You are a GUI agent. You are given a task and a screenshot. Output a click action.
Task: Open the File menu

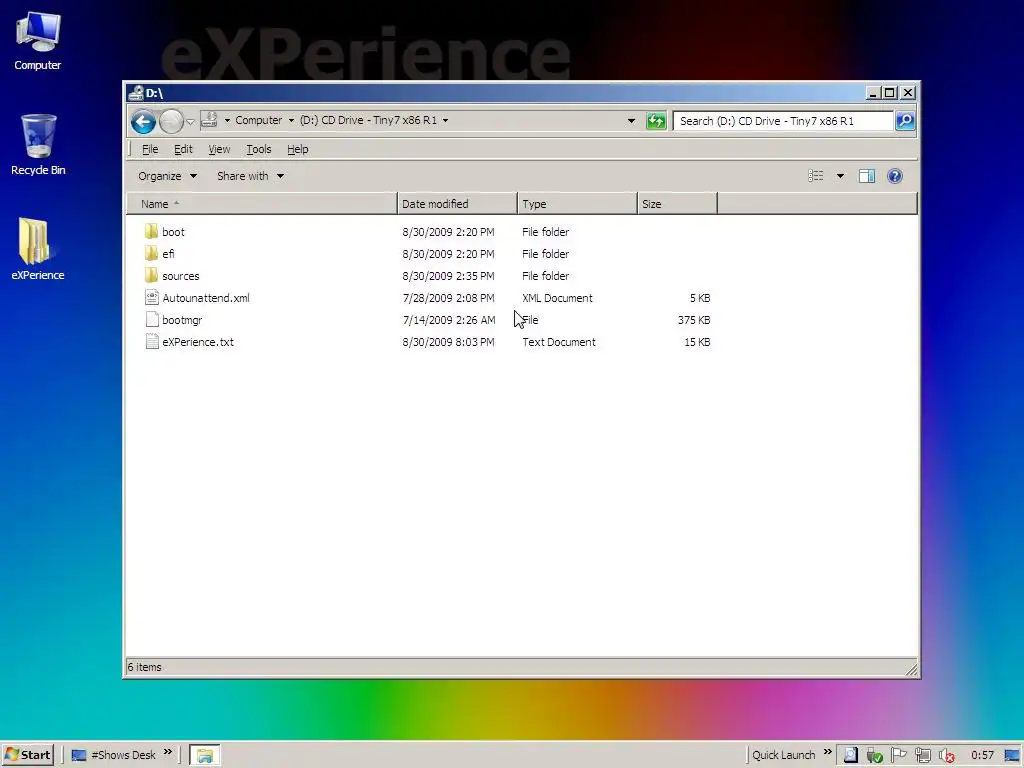point(150,149)
